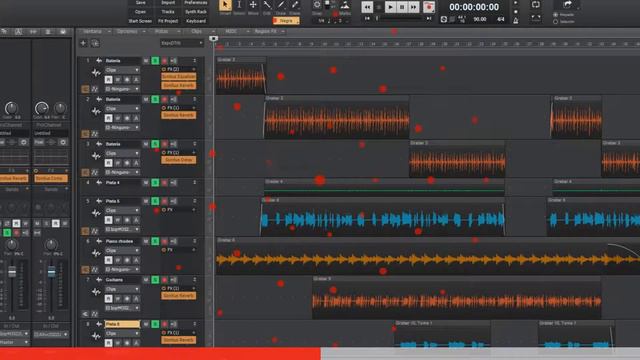640x360 pixels.
Task: Open the Export share arrow
Action: pos(567,4)
